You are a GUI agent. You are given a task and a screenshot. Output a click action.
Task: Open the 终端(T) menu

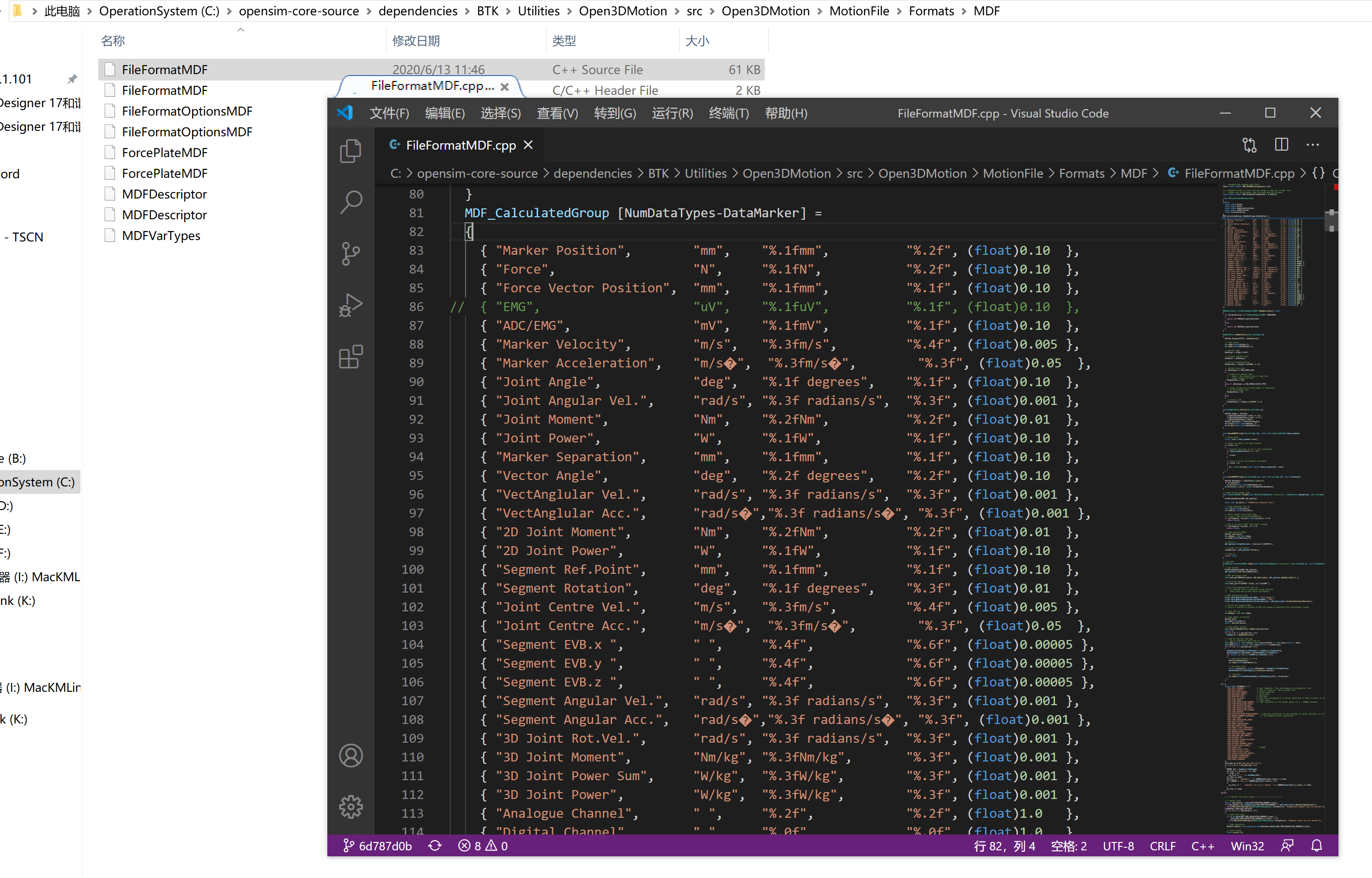(x=729, y=114)
